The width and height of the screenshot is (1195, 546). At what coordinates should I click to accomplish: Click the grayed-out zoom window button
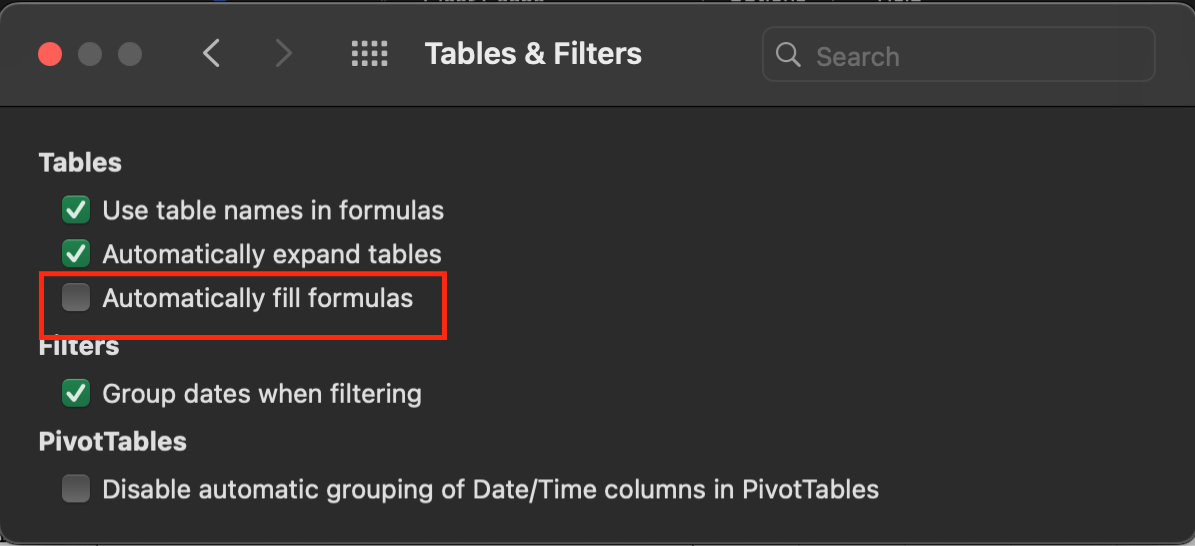(x=130, y=54)
